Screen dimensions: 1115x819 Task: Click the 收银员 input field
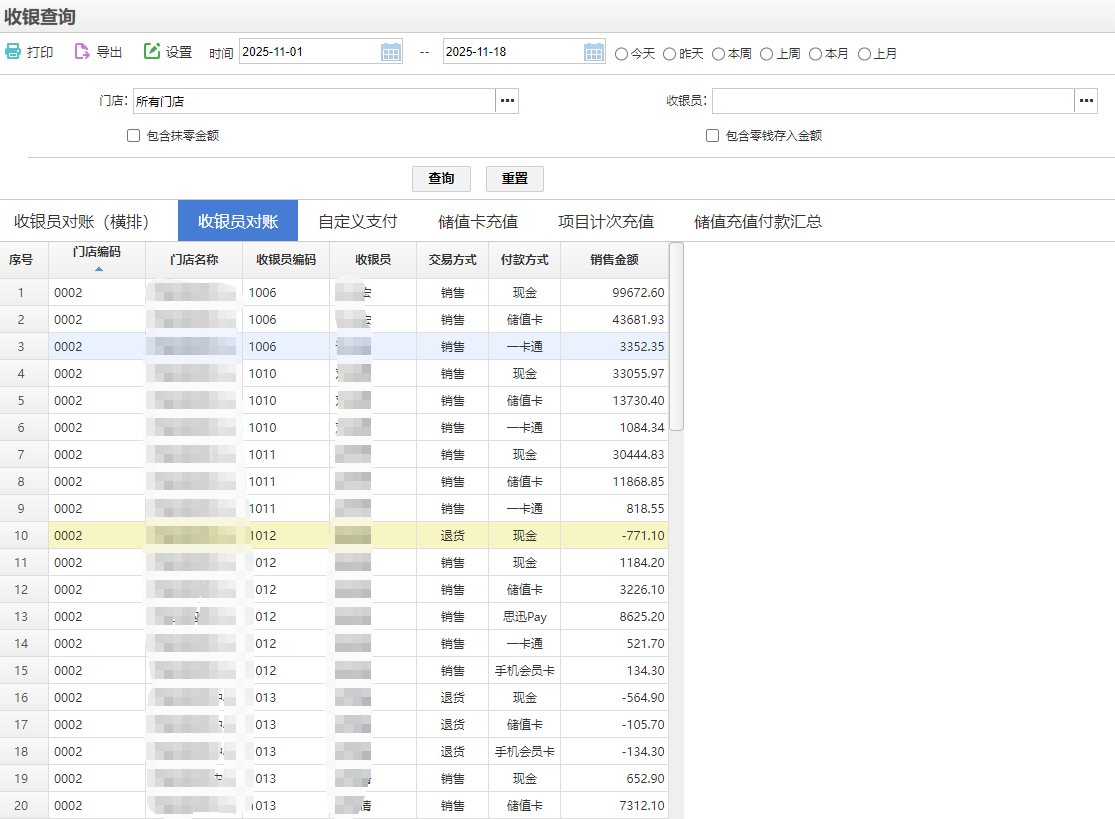(x=892, y=101)
